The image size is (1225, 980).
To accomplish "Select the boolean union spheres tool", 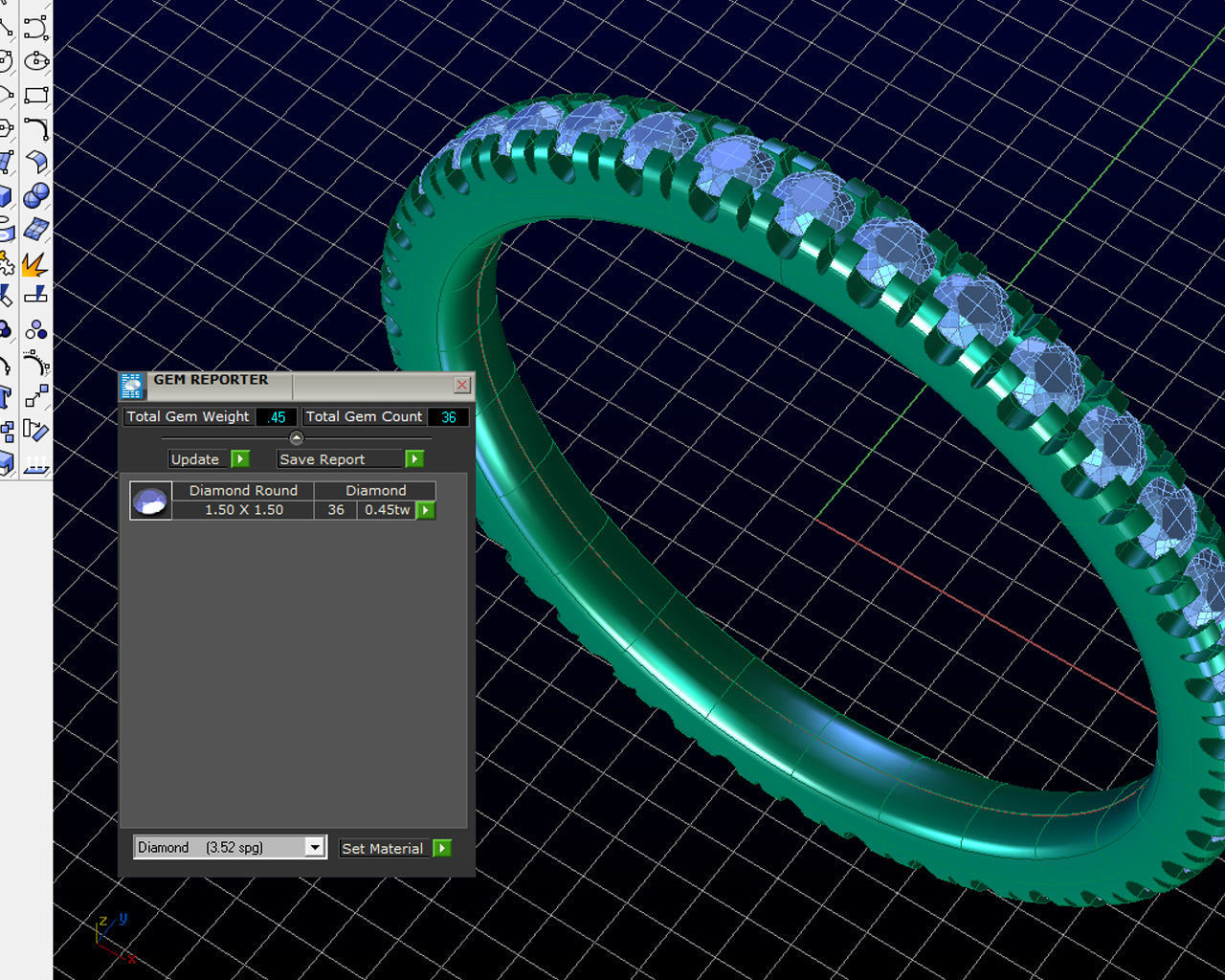I will (36, 195).
